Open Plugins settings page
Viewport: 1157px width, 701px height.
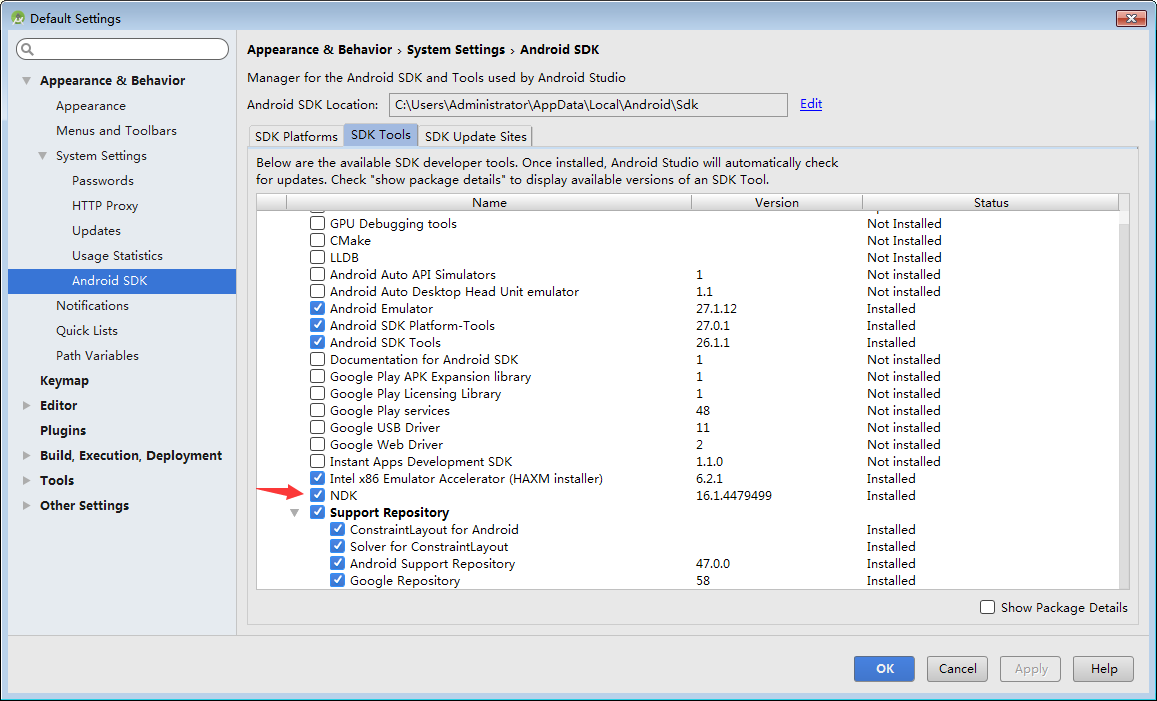point(63,430)
